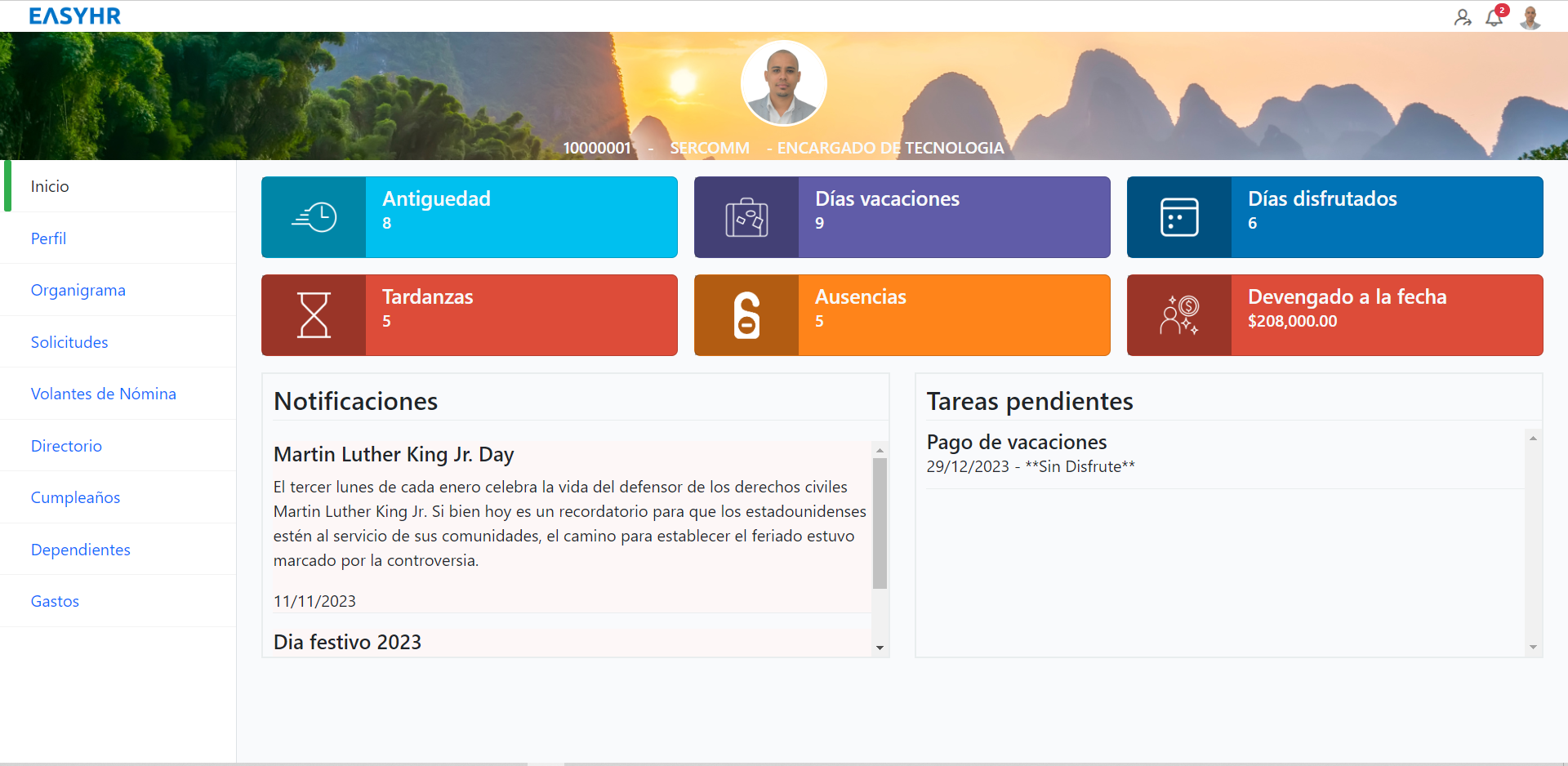
Task: Open the user switch icon in header
Action: point(1463,17)
